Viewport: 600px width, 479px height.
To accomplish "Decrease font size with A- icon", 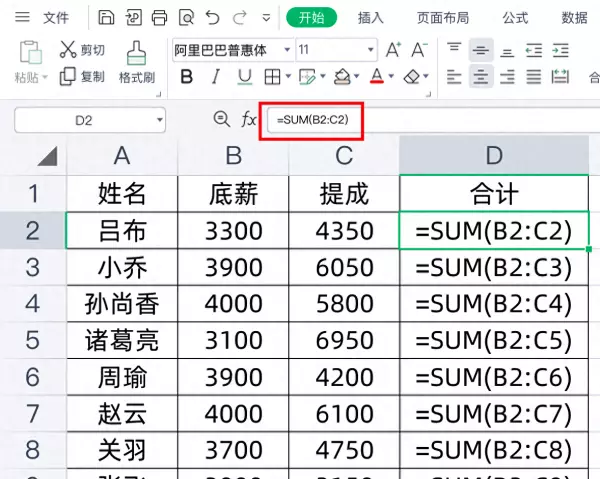I will coord(419,50).
